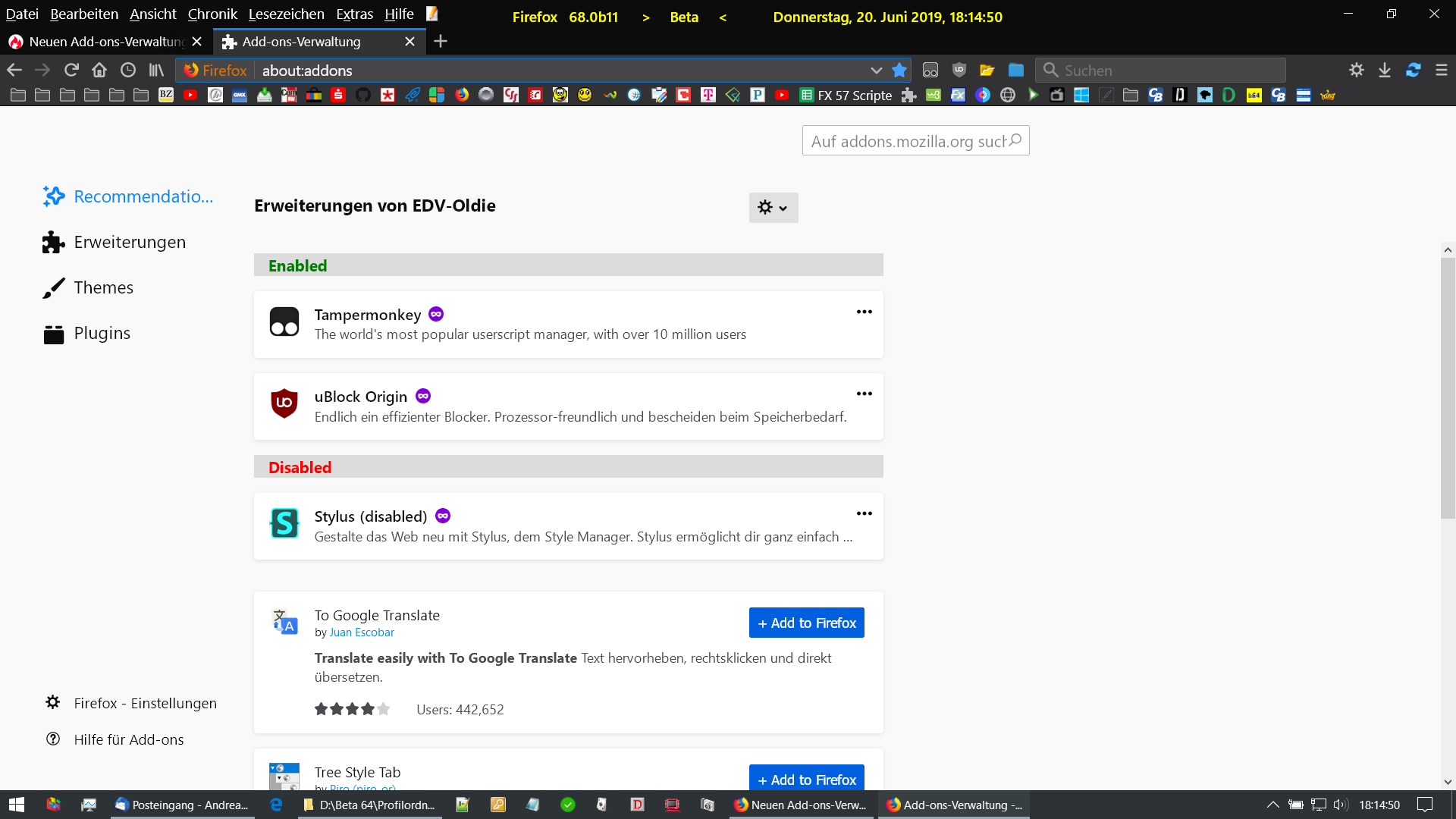Select Themes in the sidebar
1456x819 pixels.
point(103,288)
